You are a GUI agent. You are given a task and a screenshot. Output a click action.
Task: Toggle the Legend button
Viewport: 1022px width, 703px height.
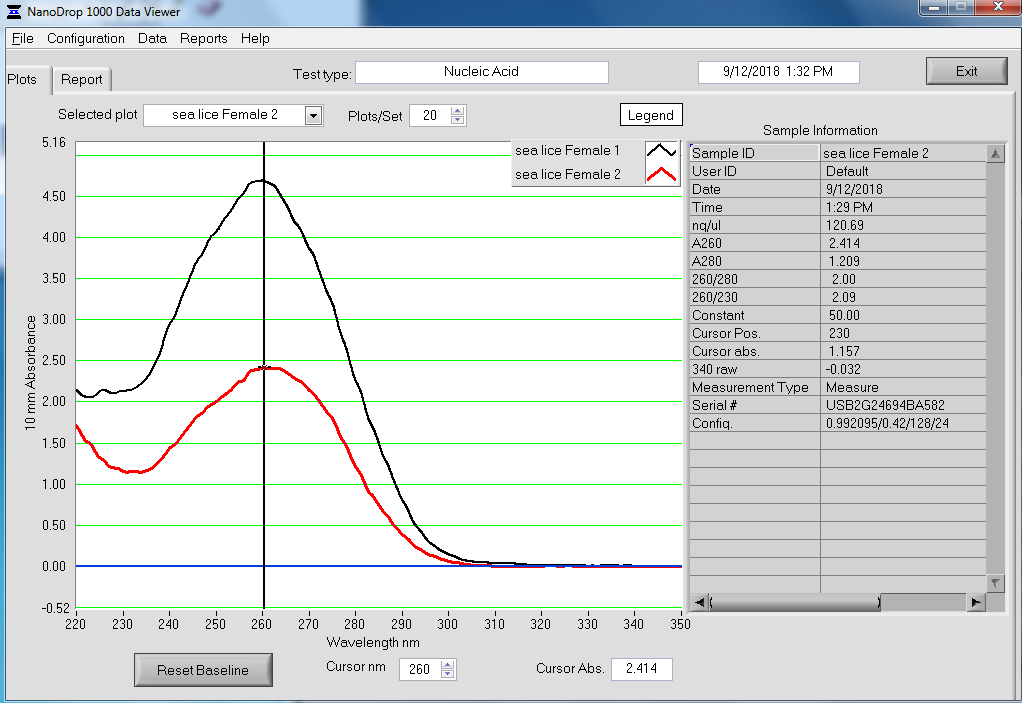tap(650, 116)
